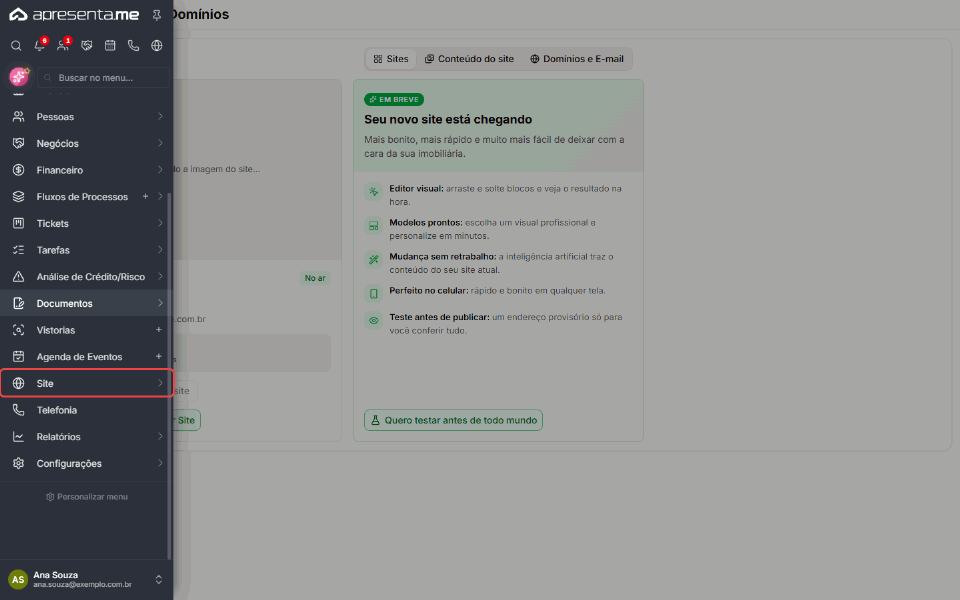Click Personalizar menu link

click(86, 497)
